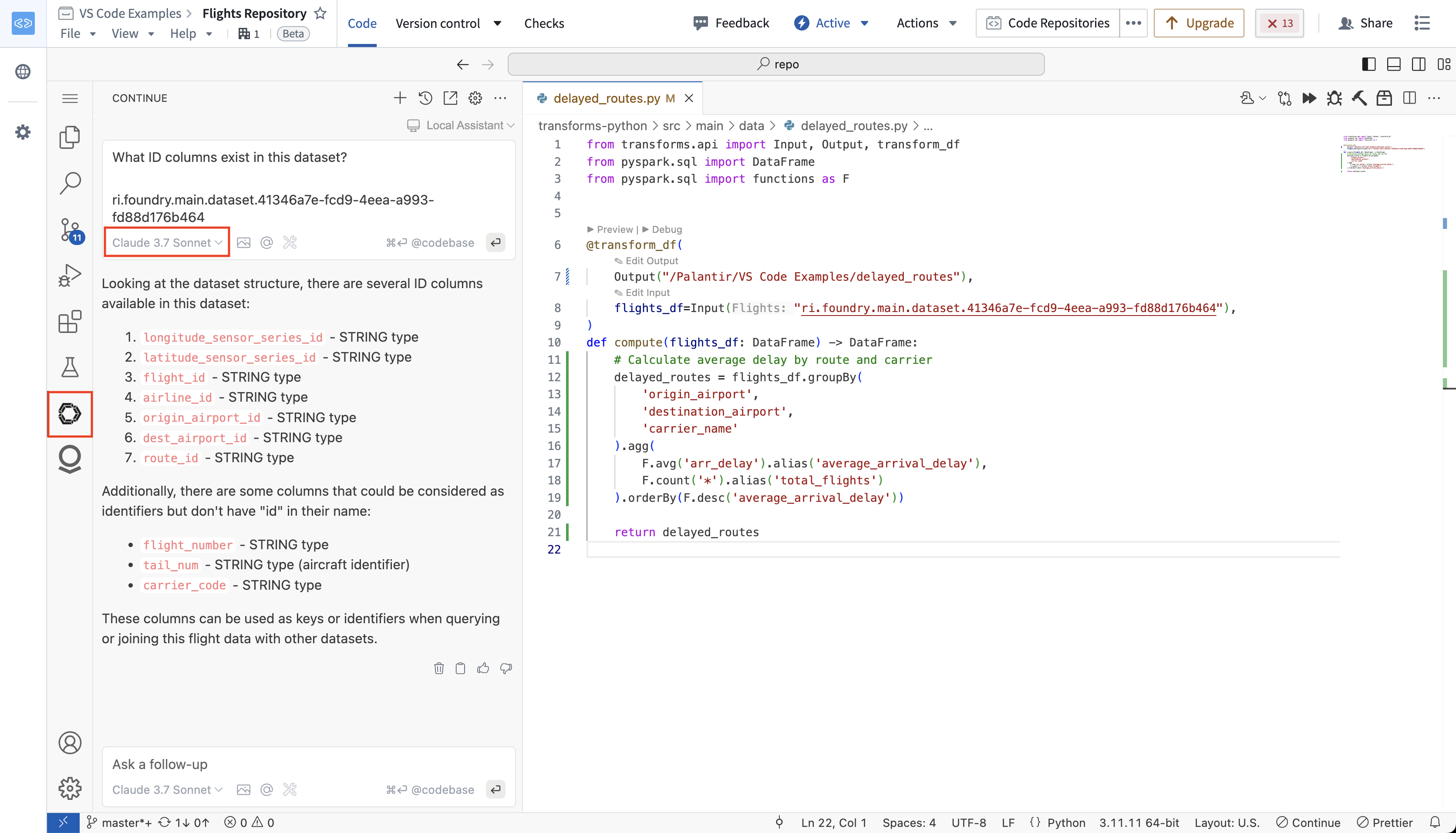The width and height of the screenshot is (1456, 833).
Task: Toggle Prettier in status bar
Action: [x=1385, y=823]
